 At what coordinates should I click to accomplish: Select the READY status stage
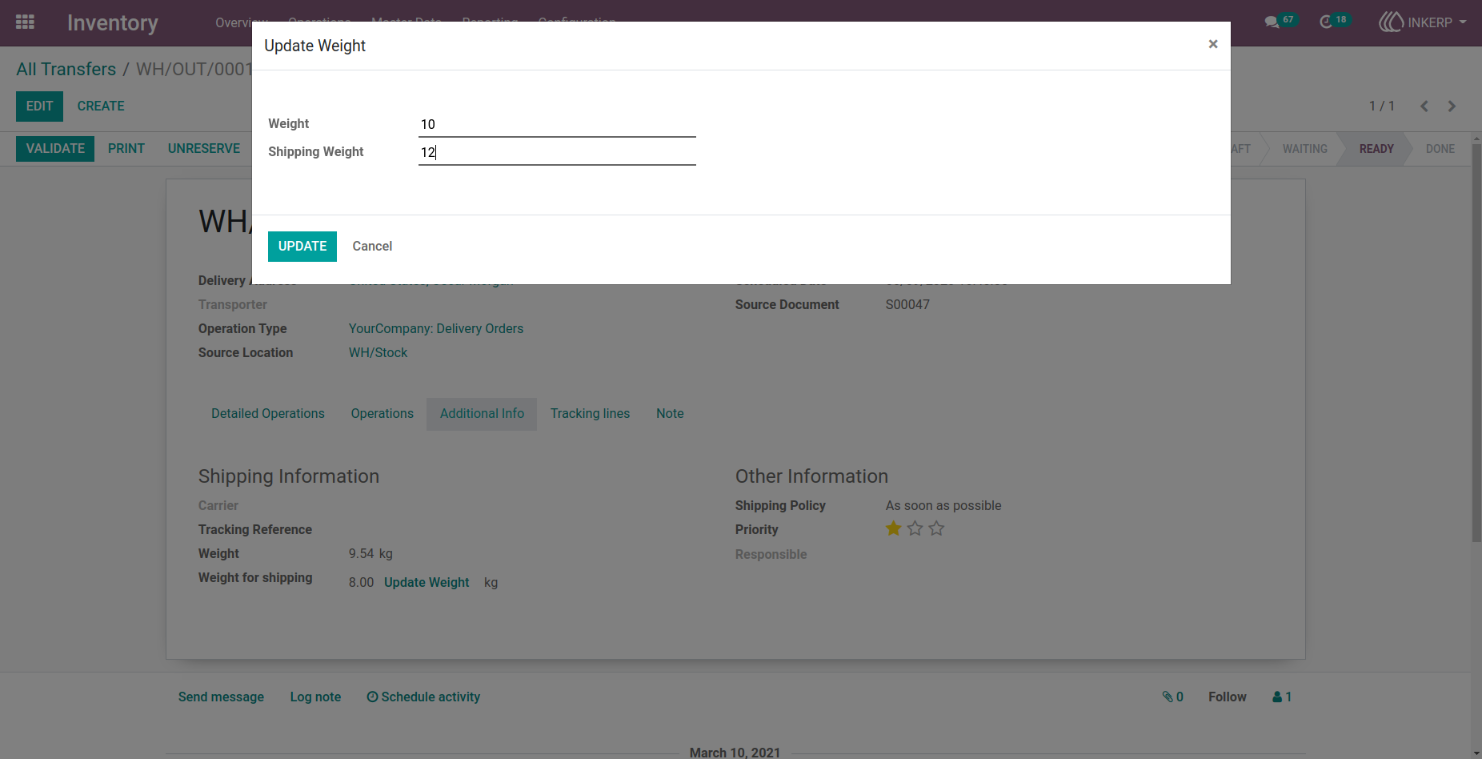[1376, 149]
